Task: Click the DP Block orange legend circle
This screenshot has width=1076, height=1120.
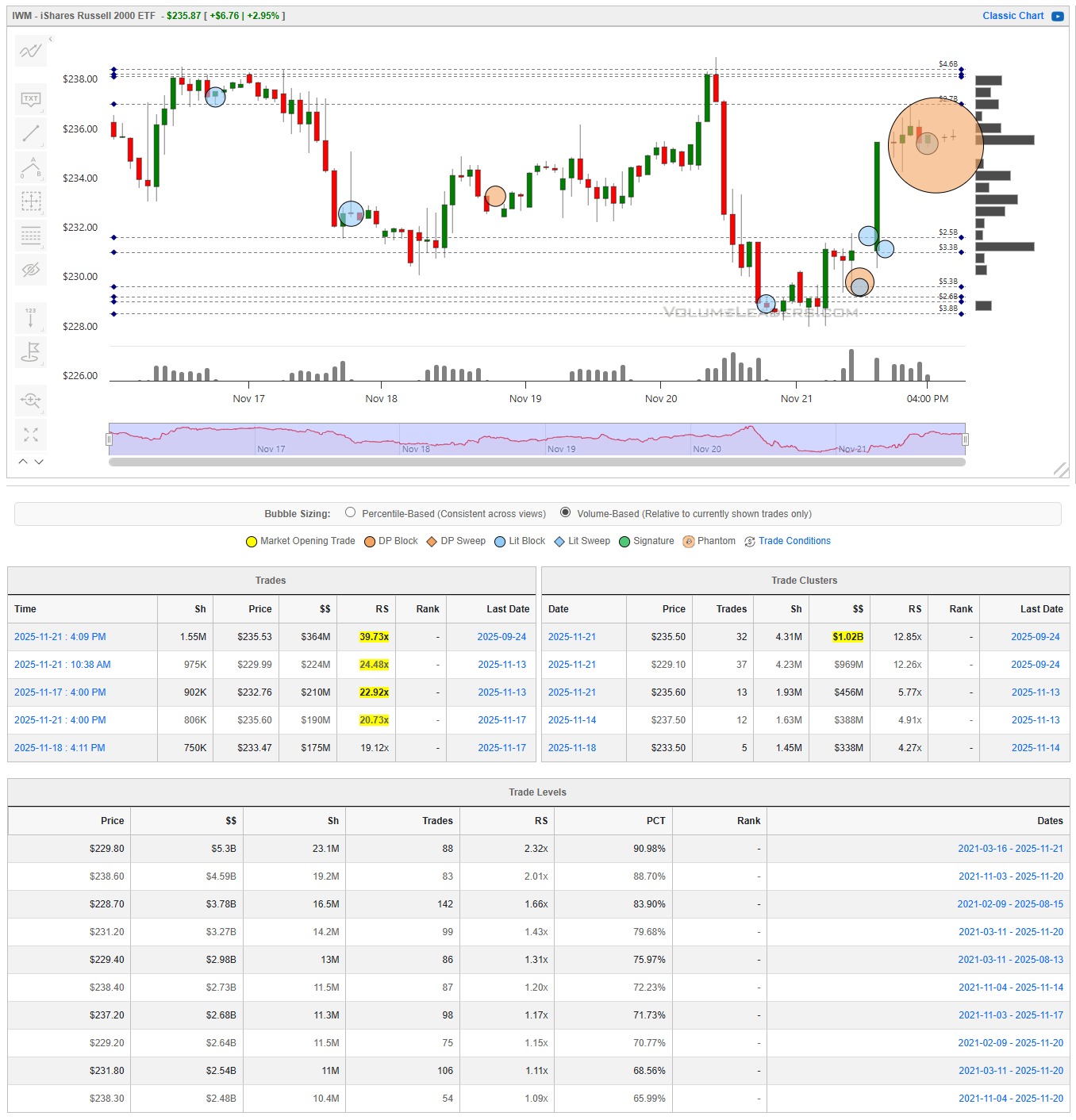Action: (370, 542)
